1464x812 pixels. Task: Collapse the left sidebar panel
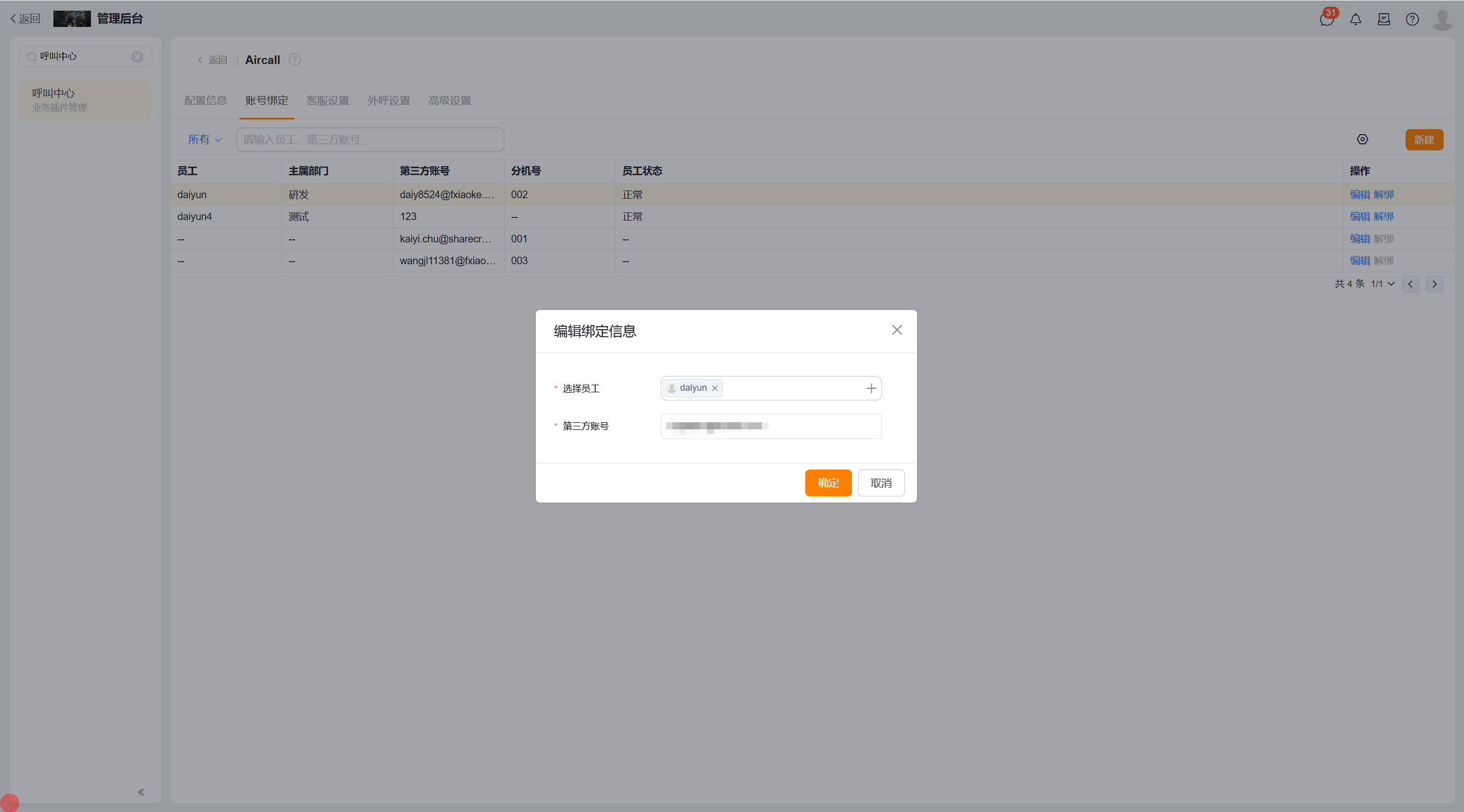coord(141,792)
